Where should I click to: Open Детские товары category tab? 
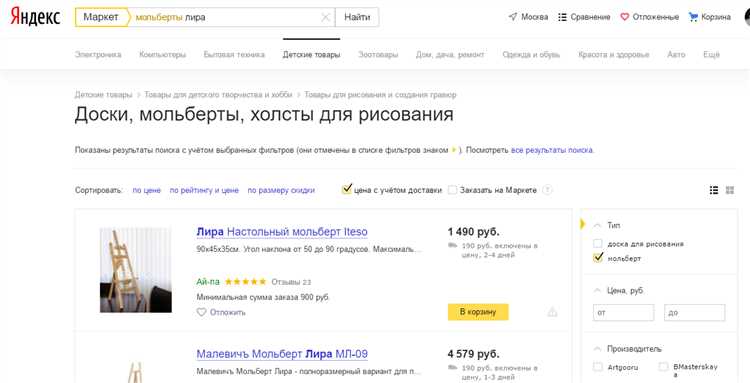coord(311,55)
